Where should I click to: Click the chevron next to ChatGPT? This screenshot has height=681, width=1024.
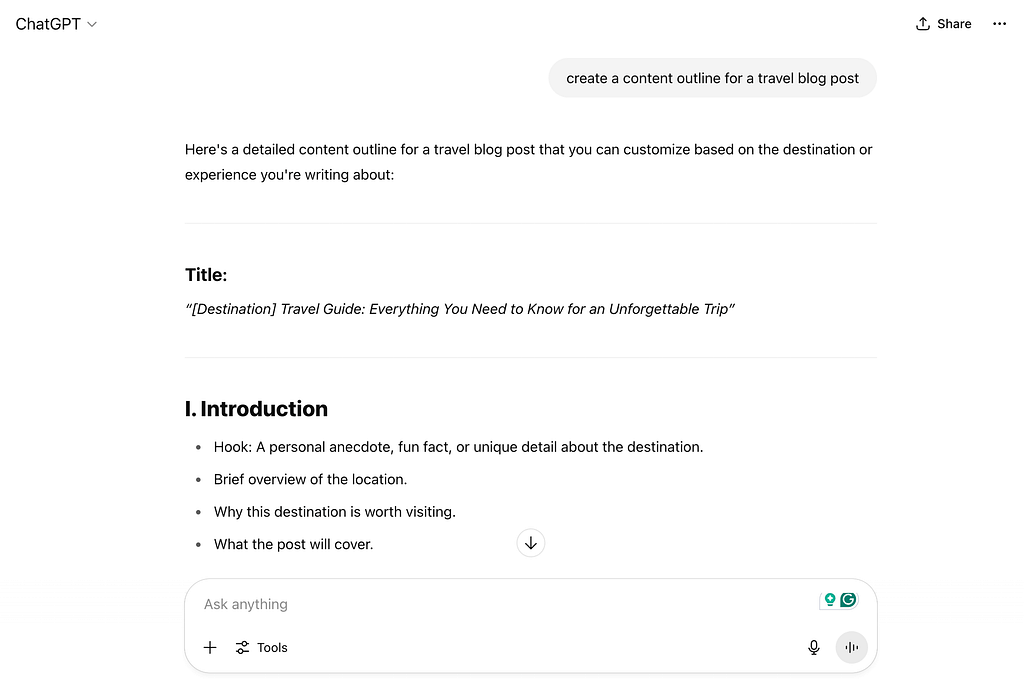pyautogui.click(x=92, y=24)
